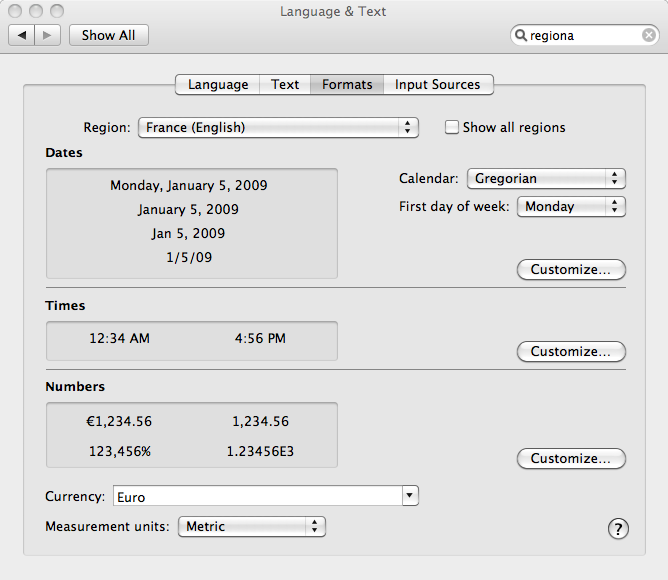The height and width of the screenshot is (580, 668).
Task: Click the full date Monday, January 5, 2009
Action: point(189,185)
